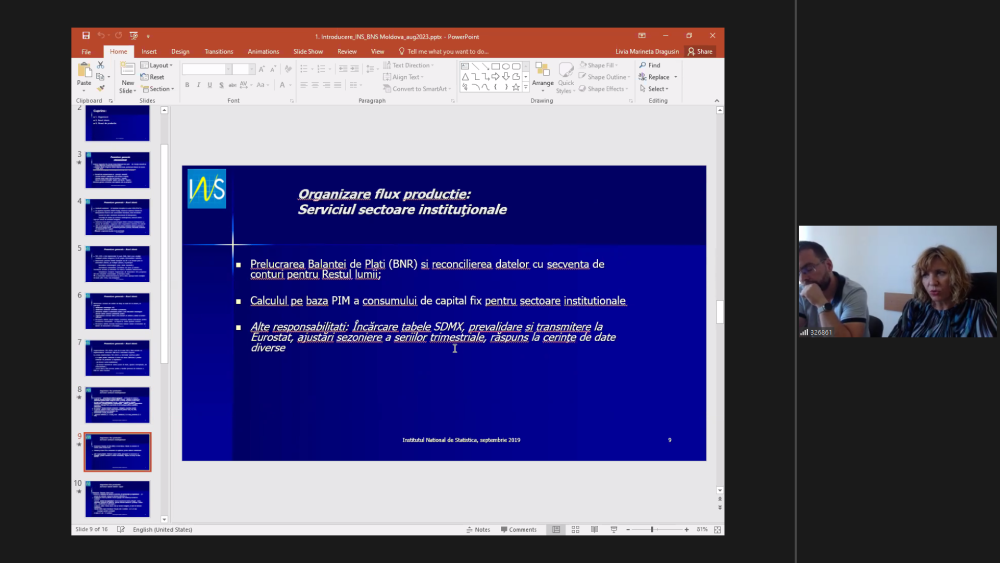Clear all formatting eraser icon
Screen dimensions: 1000x563
288,69
